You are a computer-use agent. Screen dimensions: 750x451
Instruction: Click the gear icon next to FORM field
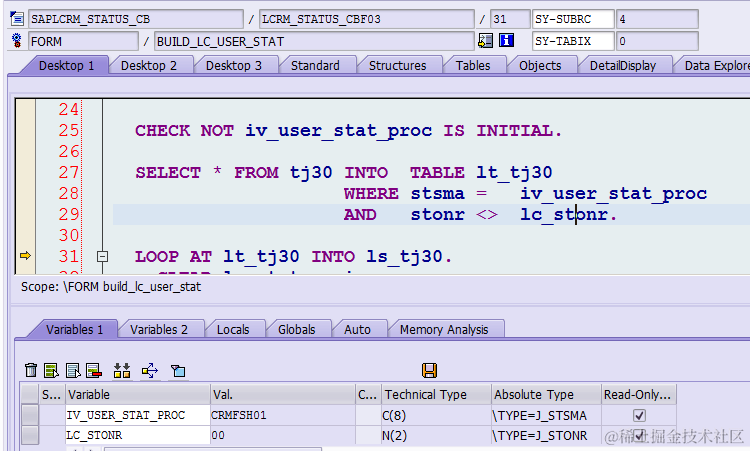[17, 41]
